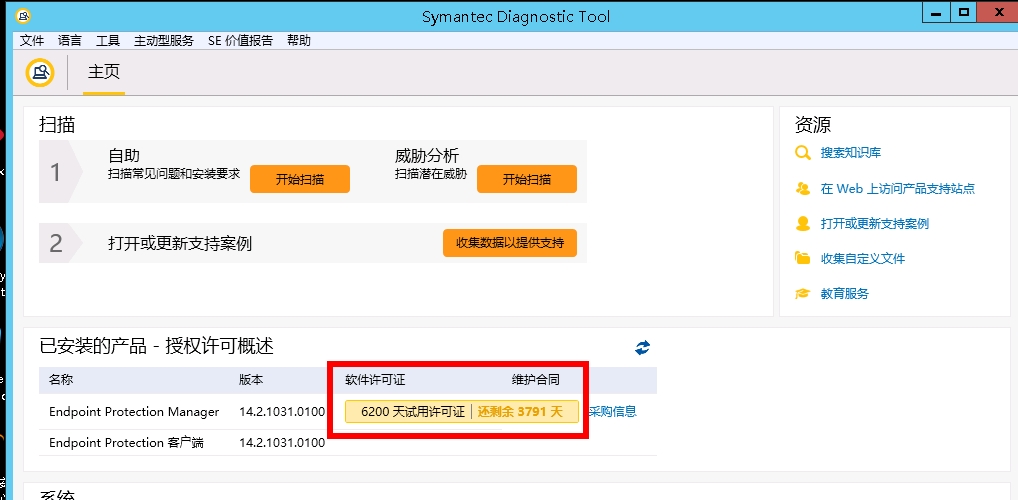The height and width of the screenshot is (500, 1018).
Task: Click the 版本 column header
Action: click(251, 380)
